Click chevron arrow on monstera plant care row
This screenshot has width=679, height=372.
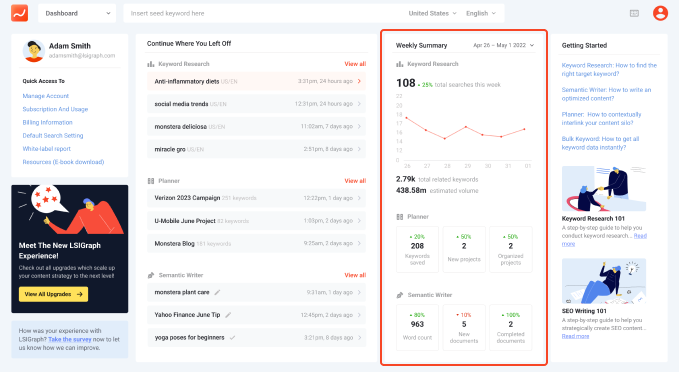pyautogui.click(x=359, y=292)
